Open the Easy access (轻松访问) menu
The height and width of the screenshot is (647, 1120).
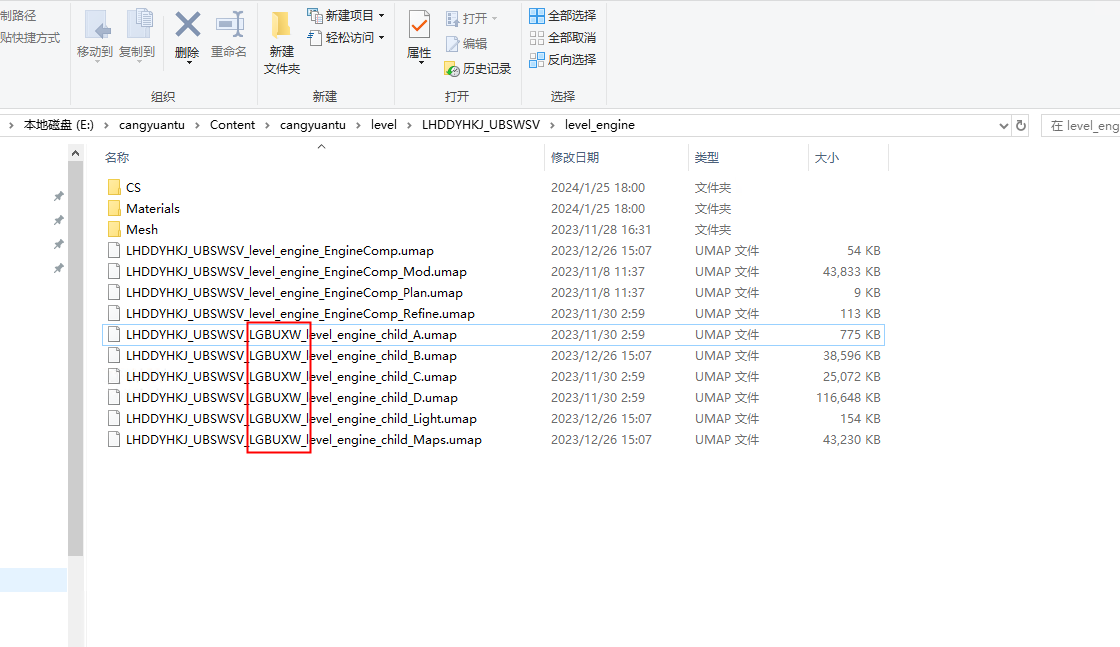tap(346, 37)
